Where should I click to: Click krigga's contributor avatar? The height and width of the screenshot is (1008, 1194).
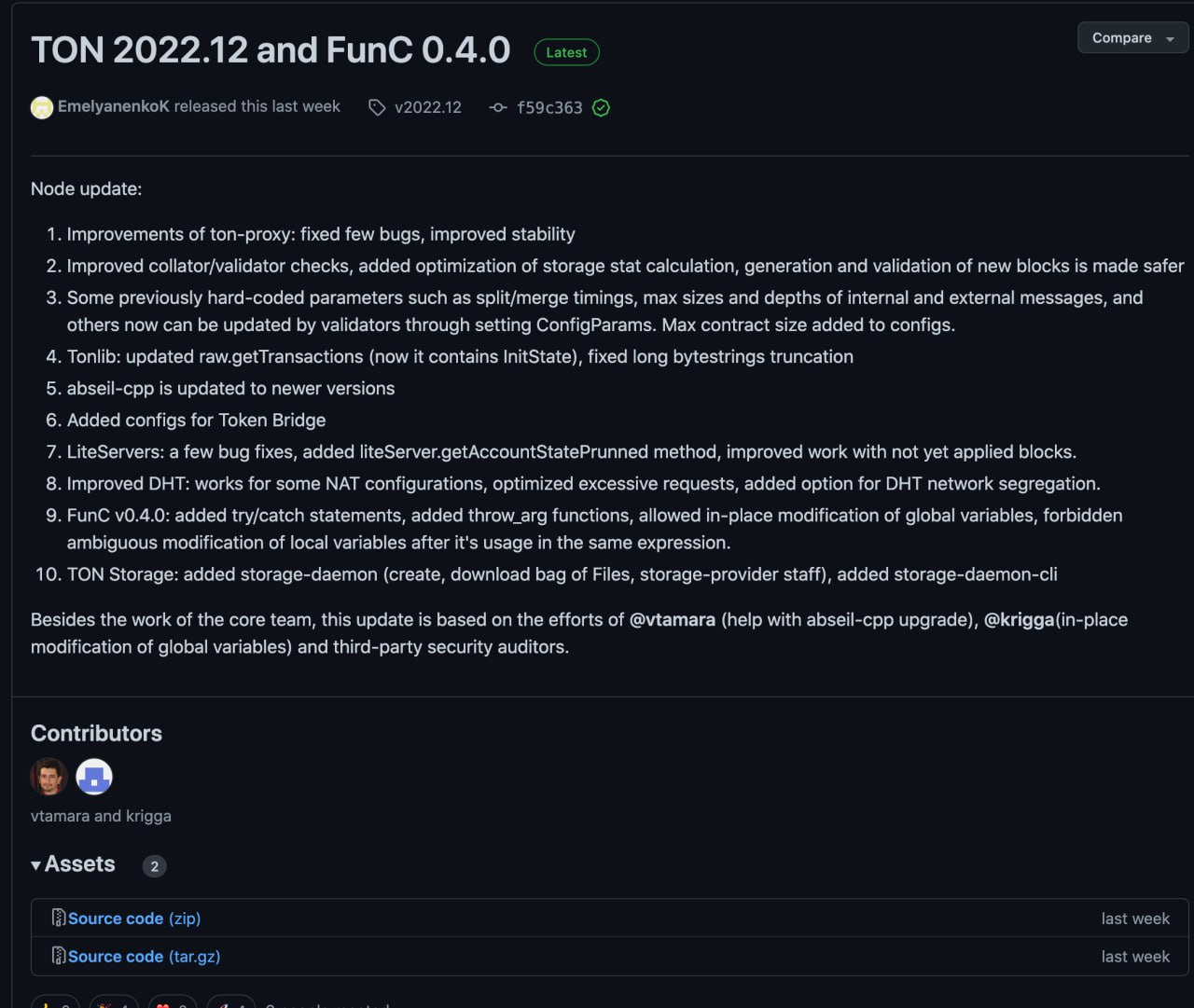point(94,776)
